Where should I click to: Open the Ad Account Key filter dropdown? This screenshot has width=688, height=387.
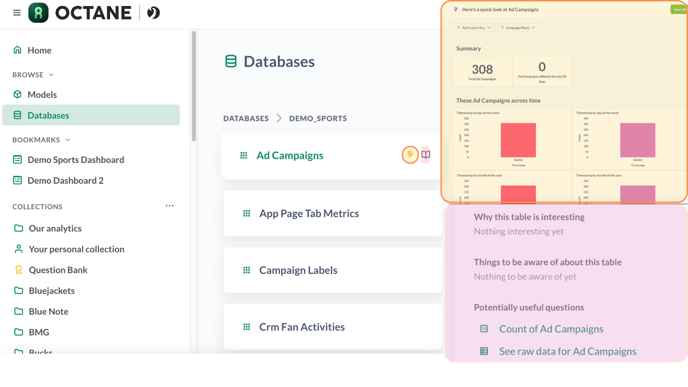pyautogui.click(x=474, y=28)
